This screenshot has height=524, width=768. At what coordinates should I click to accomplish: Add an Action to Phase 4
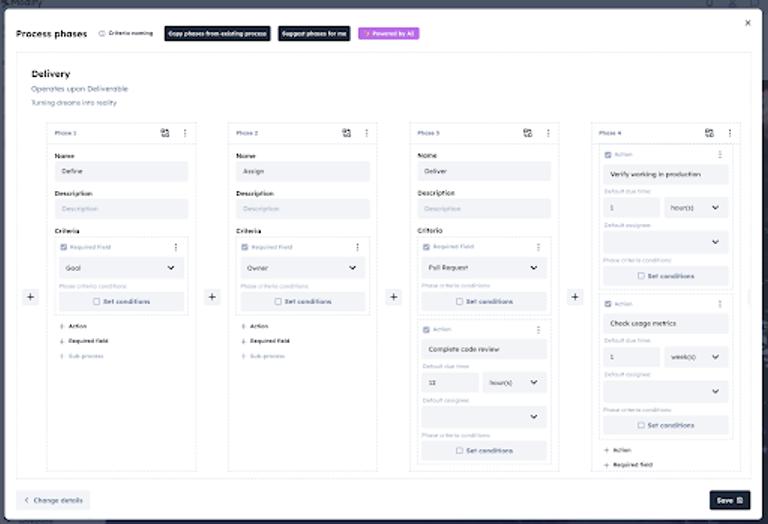[x=618, y=450]
